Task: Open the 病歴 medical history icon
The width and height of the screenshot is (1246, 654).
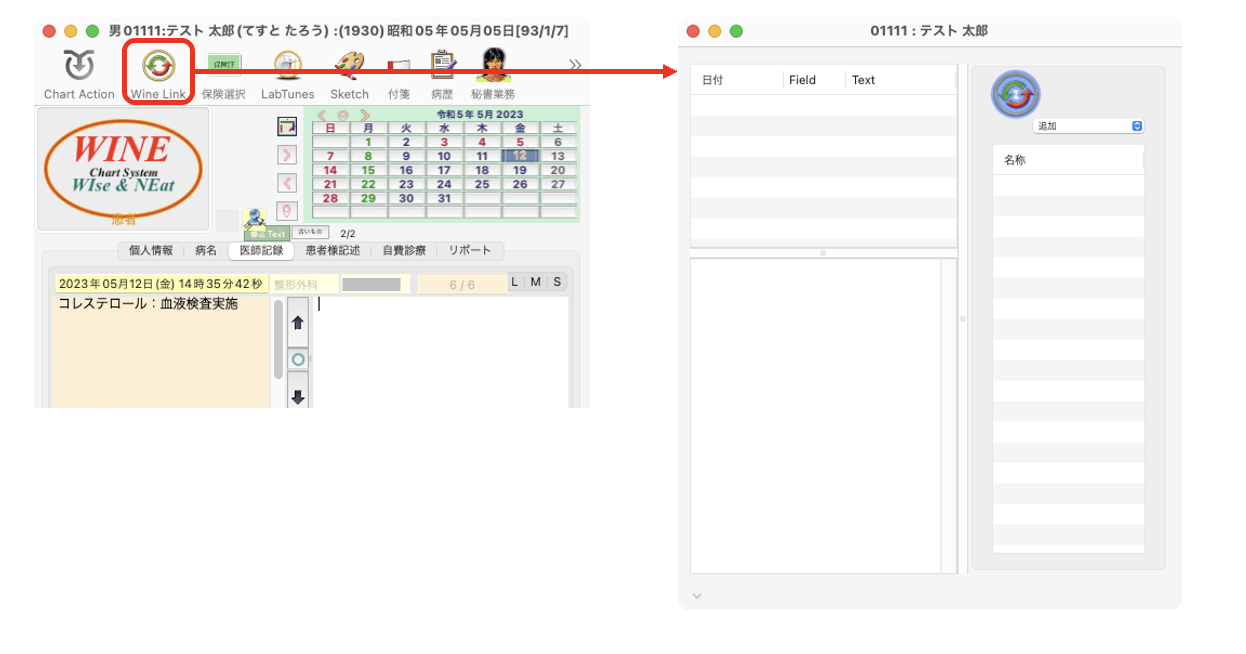Action: tap(442, 68)
